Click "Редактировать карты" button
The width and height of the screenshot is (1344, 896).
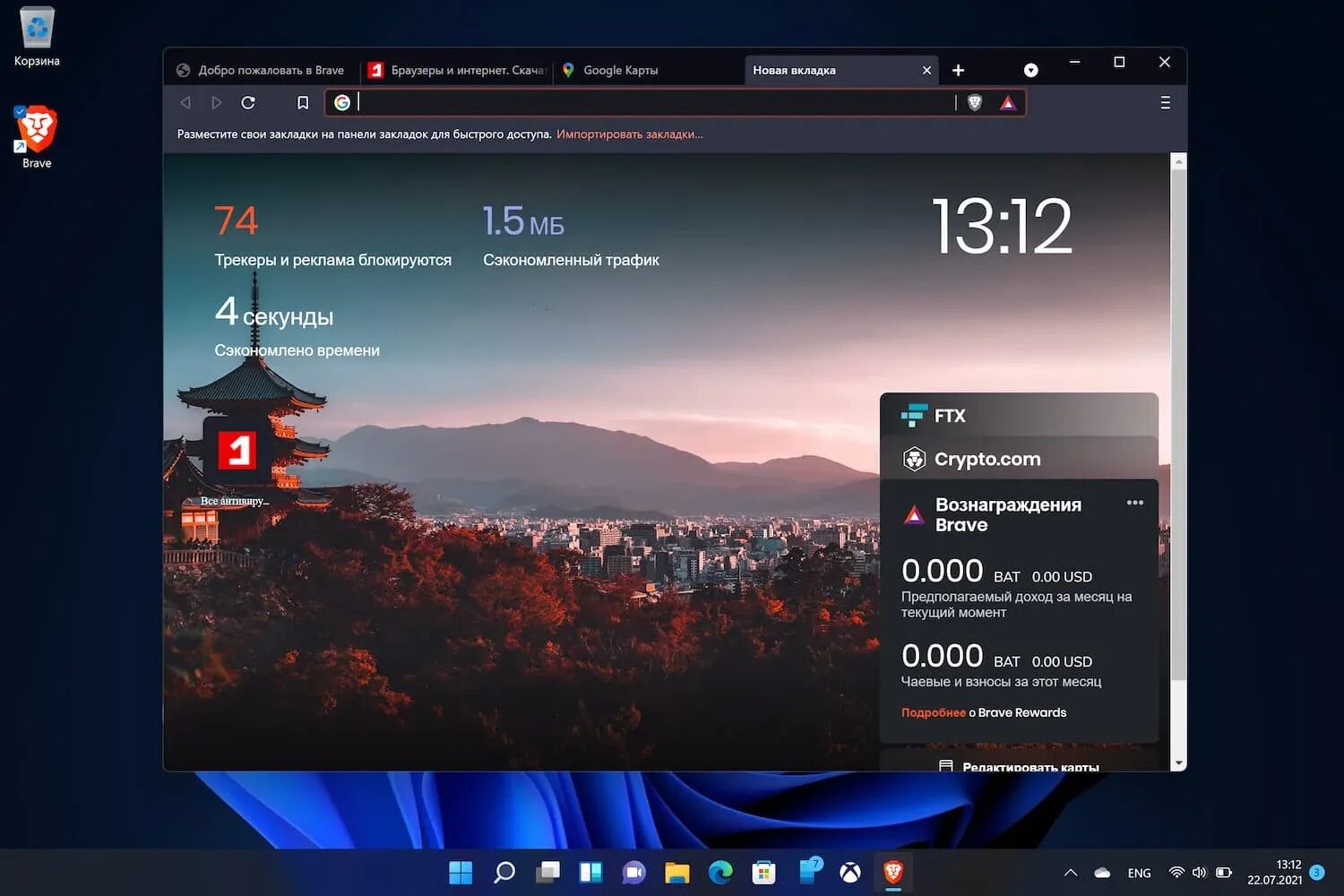[x=1019, y=765]
